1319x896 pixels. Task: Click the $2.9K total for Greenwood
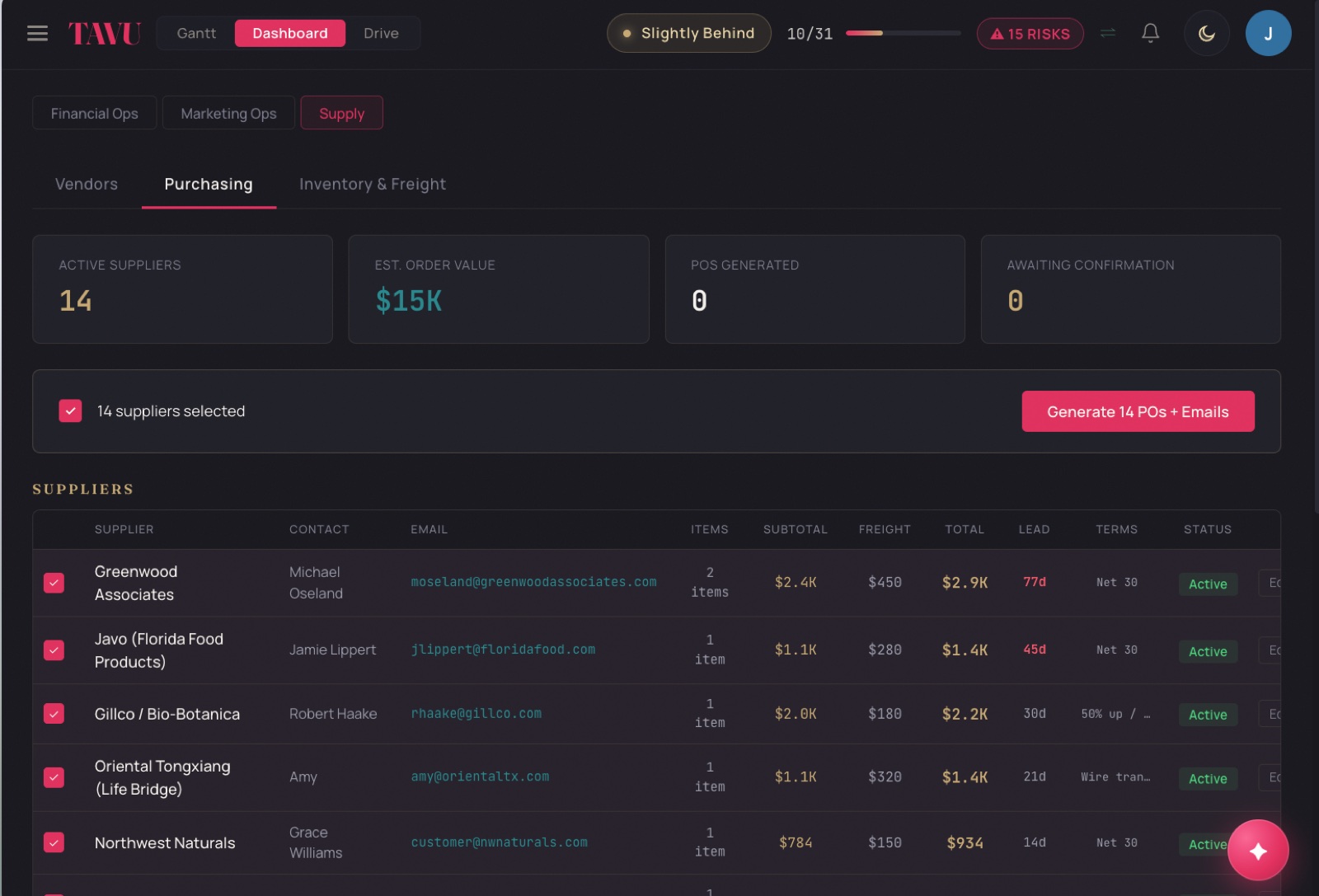[965, 583]
